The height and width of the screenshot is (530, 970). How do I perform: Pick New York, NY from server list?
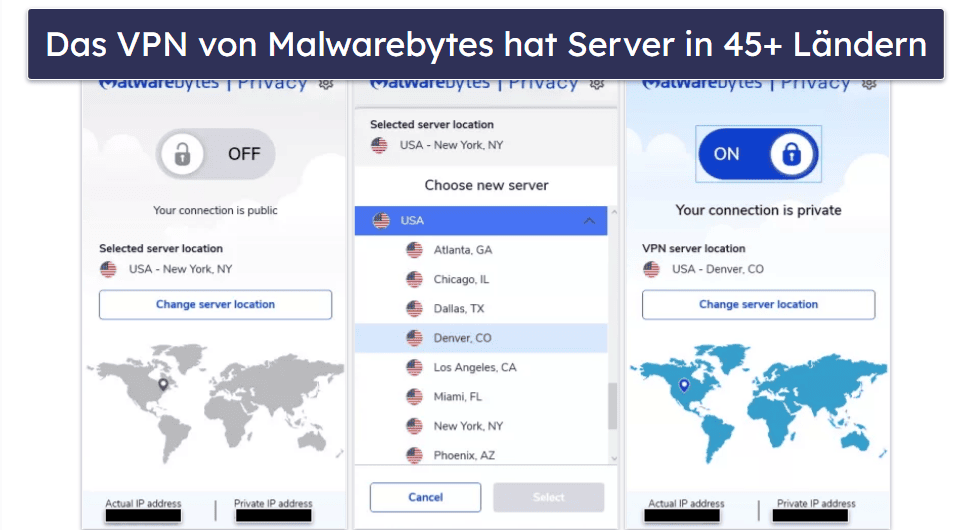(x=481, y=426)
